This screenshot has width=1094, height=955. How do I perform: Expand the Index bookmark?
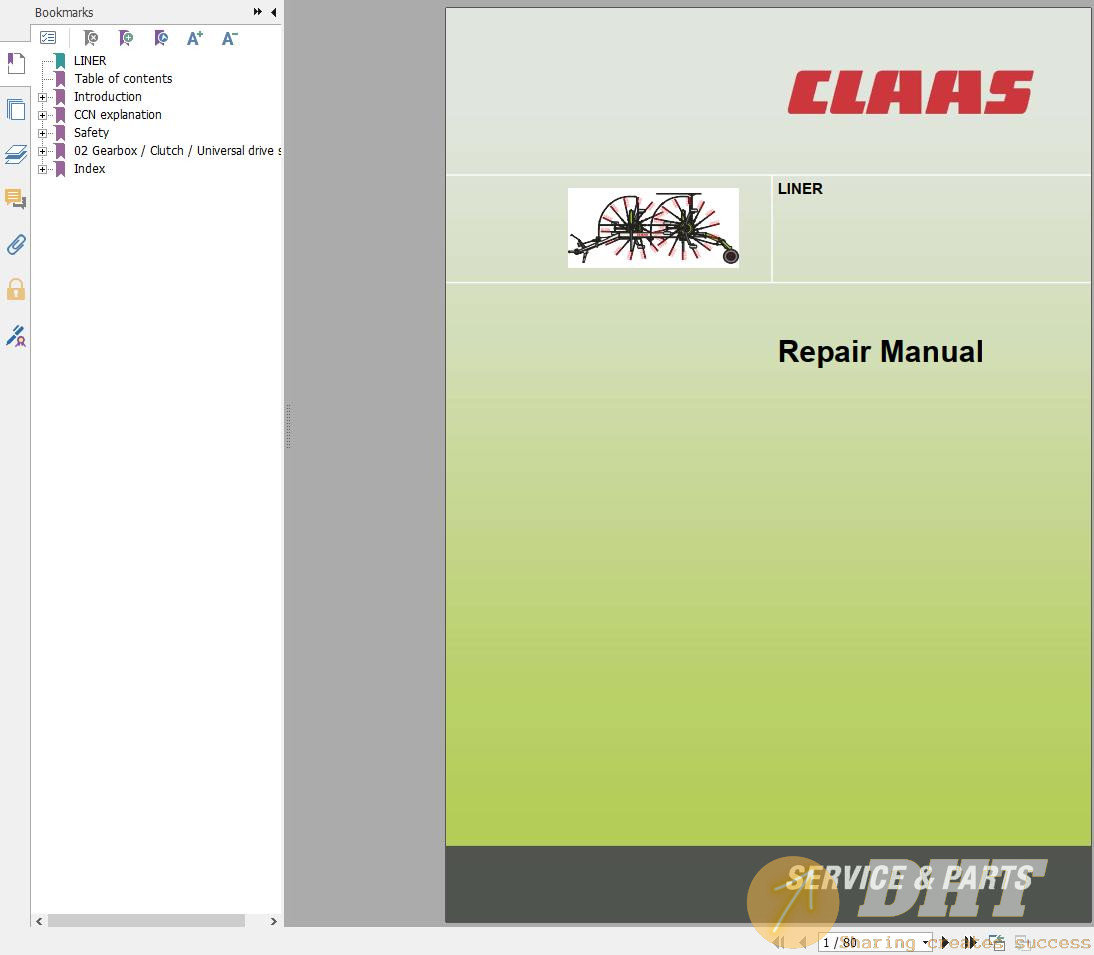tap(43, 170)
